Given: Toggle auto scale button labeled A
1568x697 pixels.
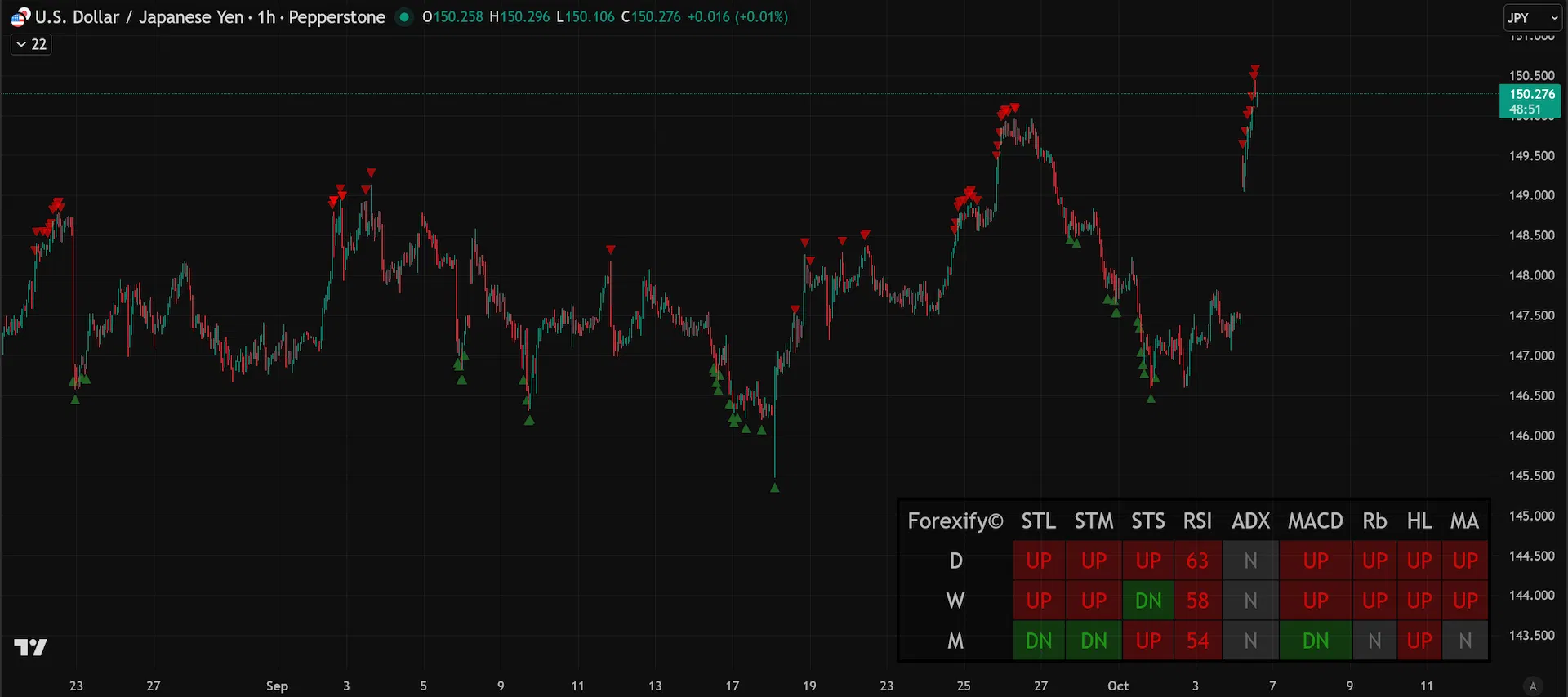Looking at the screenshot, I should [1533, 686].
